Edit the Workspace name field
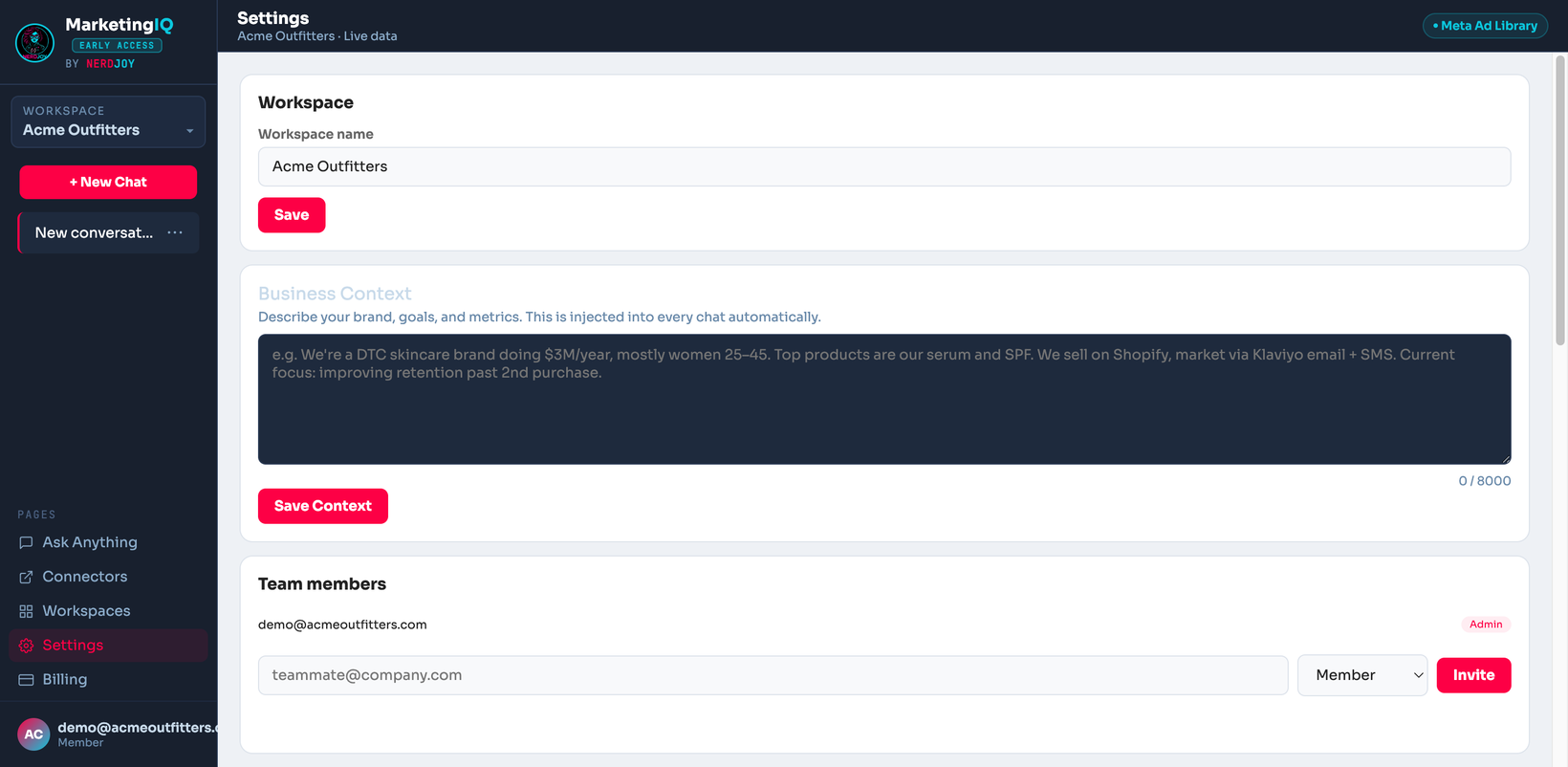1568x767 pixels. point(884,166)
